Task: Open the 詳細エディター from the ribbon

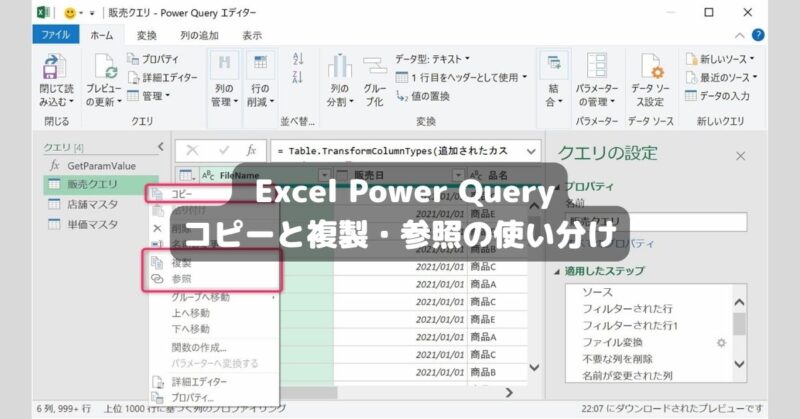Action: click(x=164, y=77)
